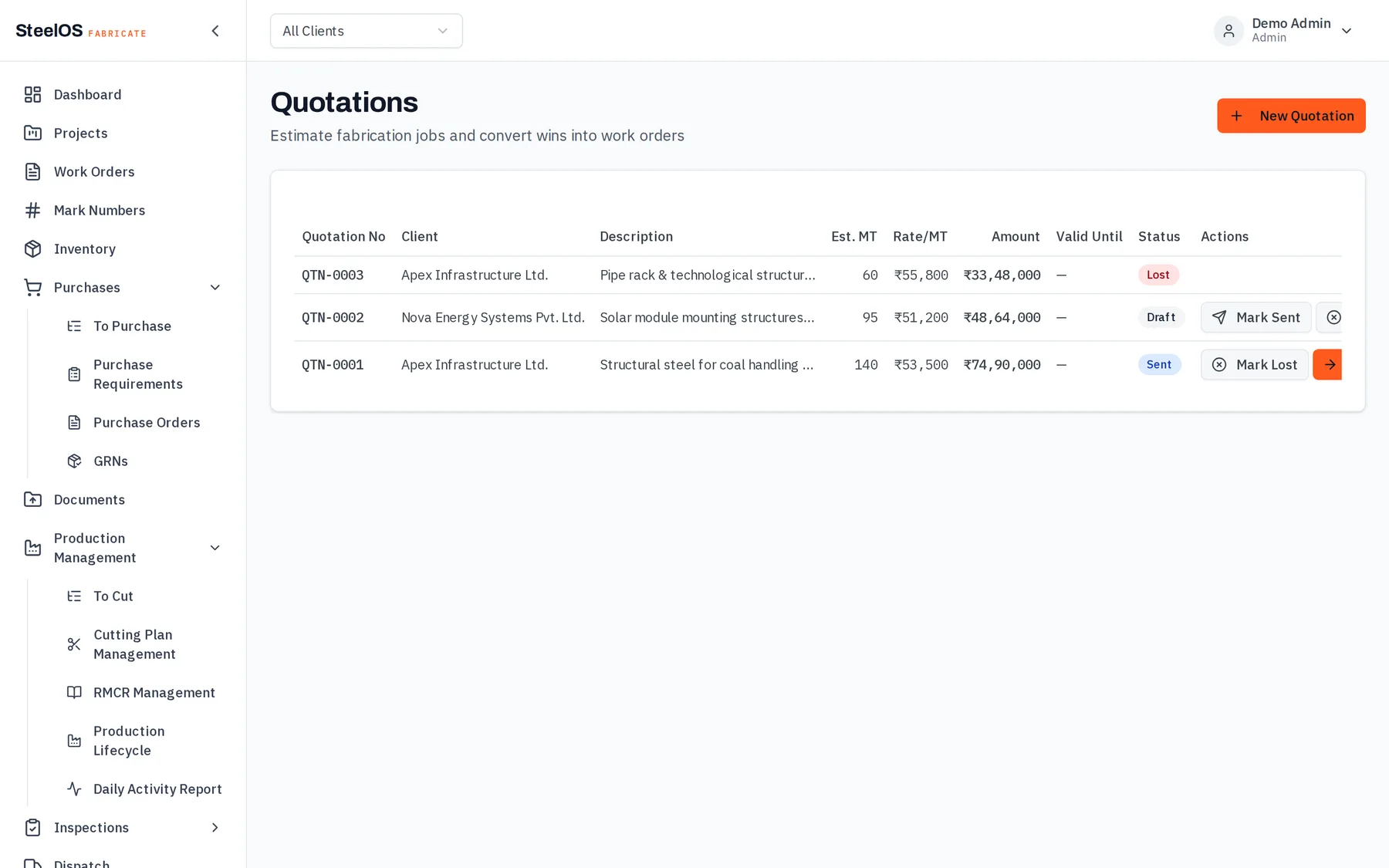1389x868 pixels.
Task: Click the Production Lifecycle factory icon
Action: click(x=74, y=741)
